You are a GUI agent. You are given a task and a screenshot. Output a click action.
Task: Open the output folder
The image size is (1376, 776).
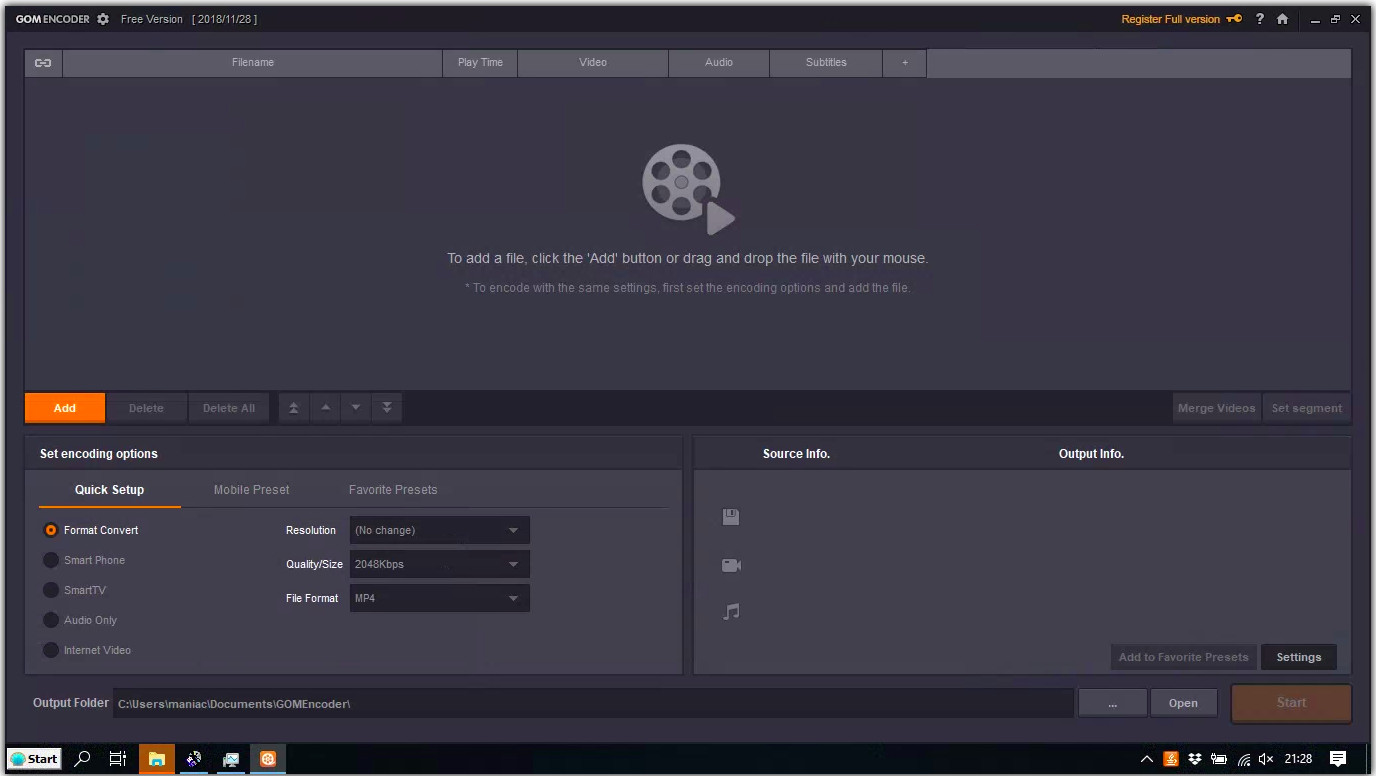(x=1183, y=703)
